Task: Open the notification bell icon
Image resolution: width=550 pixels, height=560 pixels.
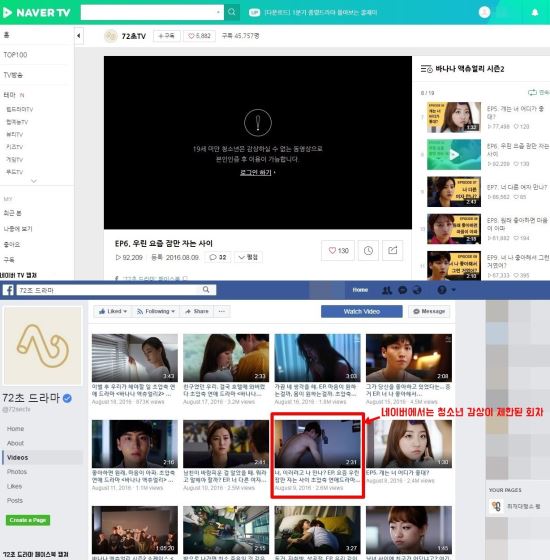Action: tap(535, 12)
